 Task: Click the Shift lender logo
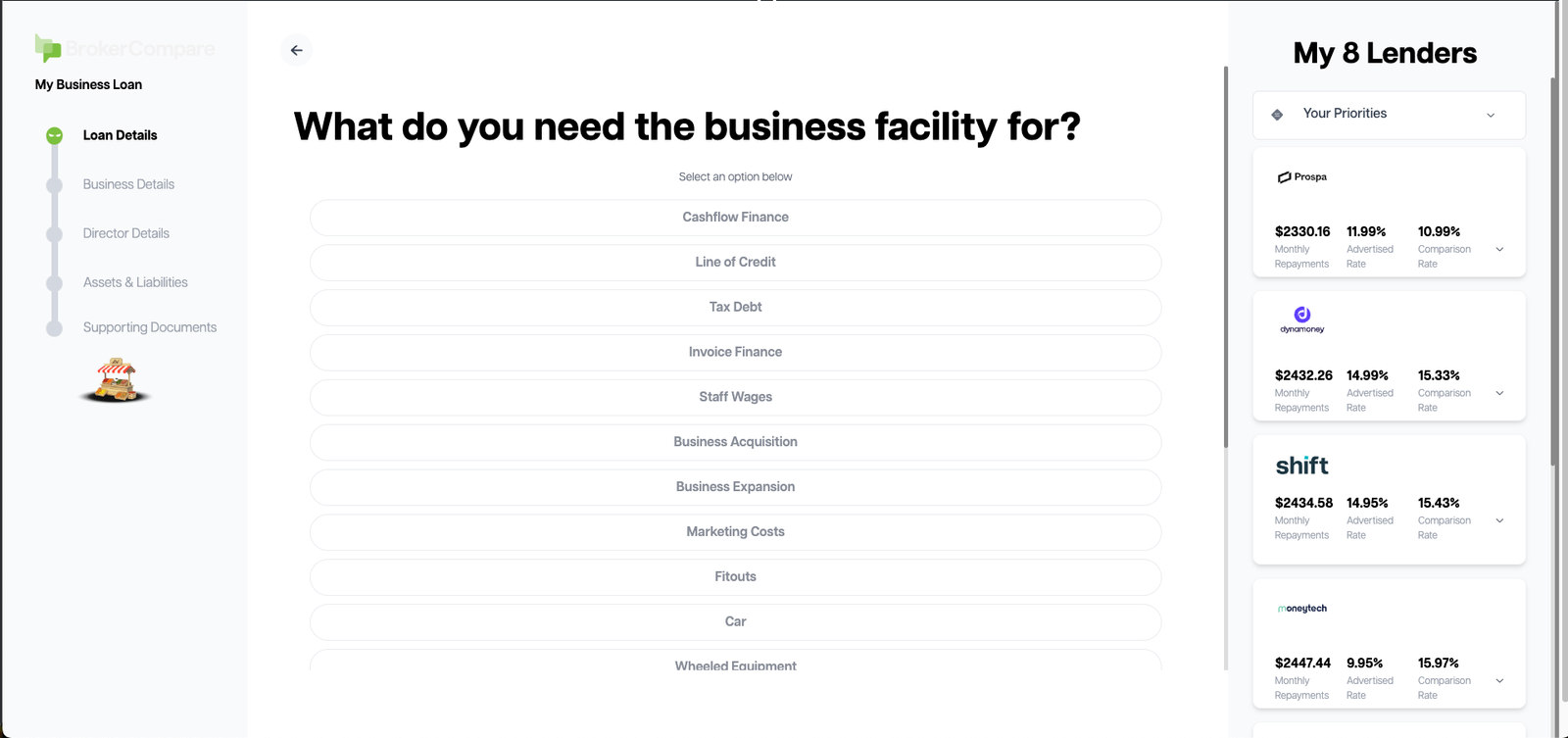coord(1301,466)
